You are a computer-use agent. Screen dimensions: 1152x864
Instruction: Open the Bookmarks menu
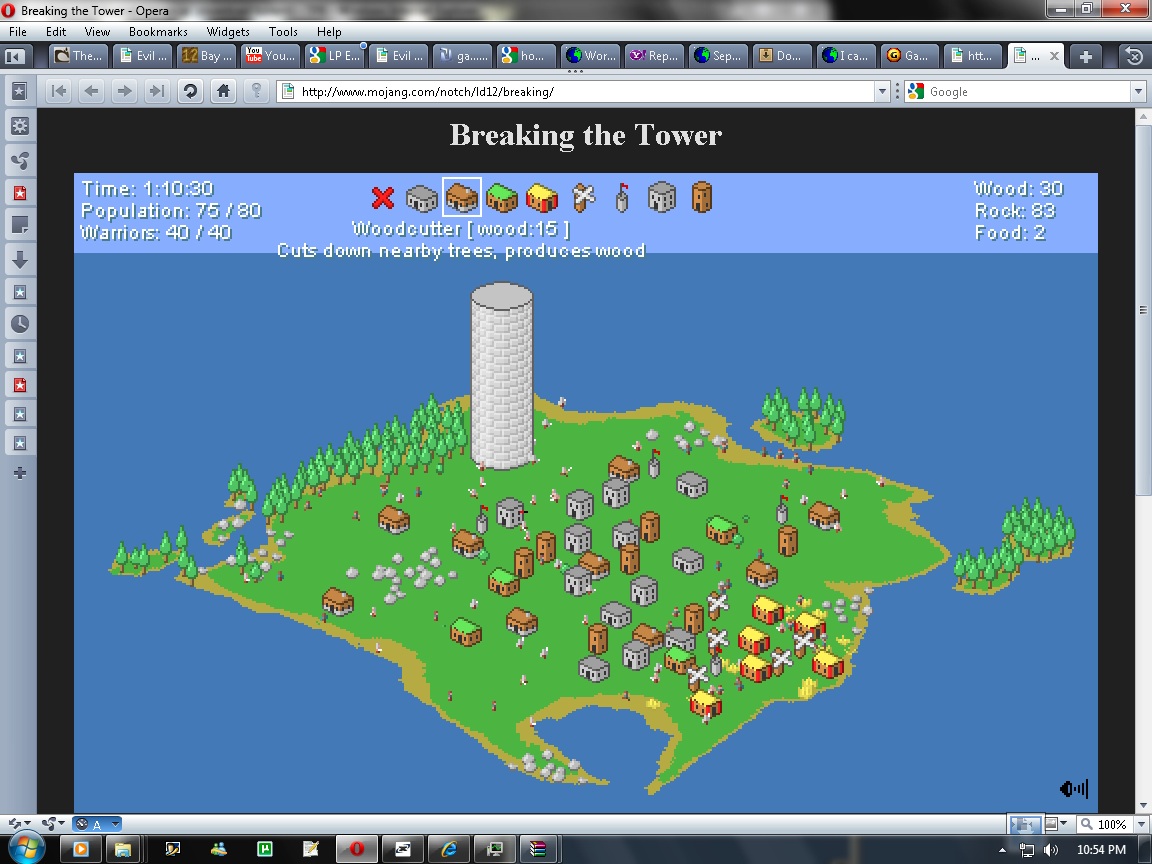[x=158, y=32]
